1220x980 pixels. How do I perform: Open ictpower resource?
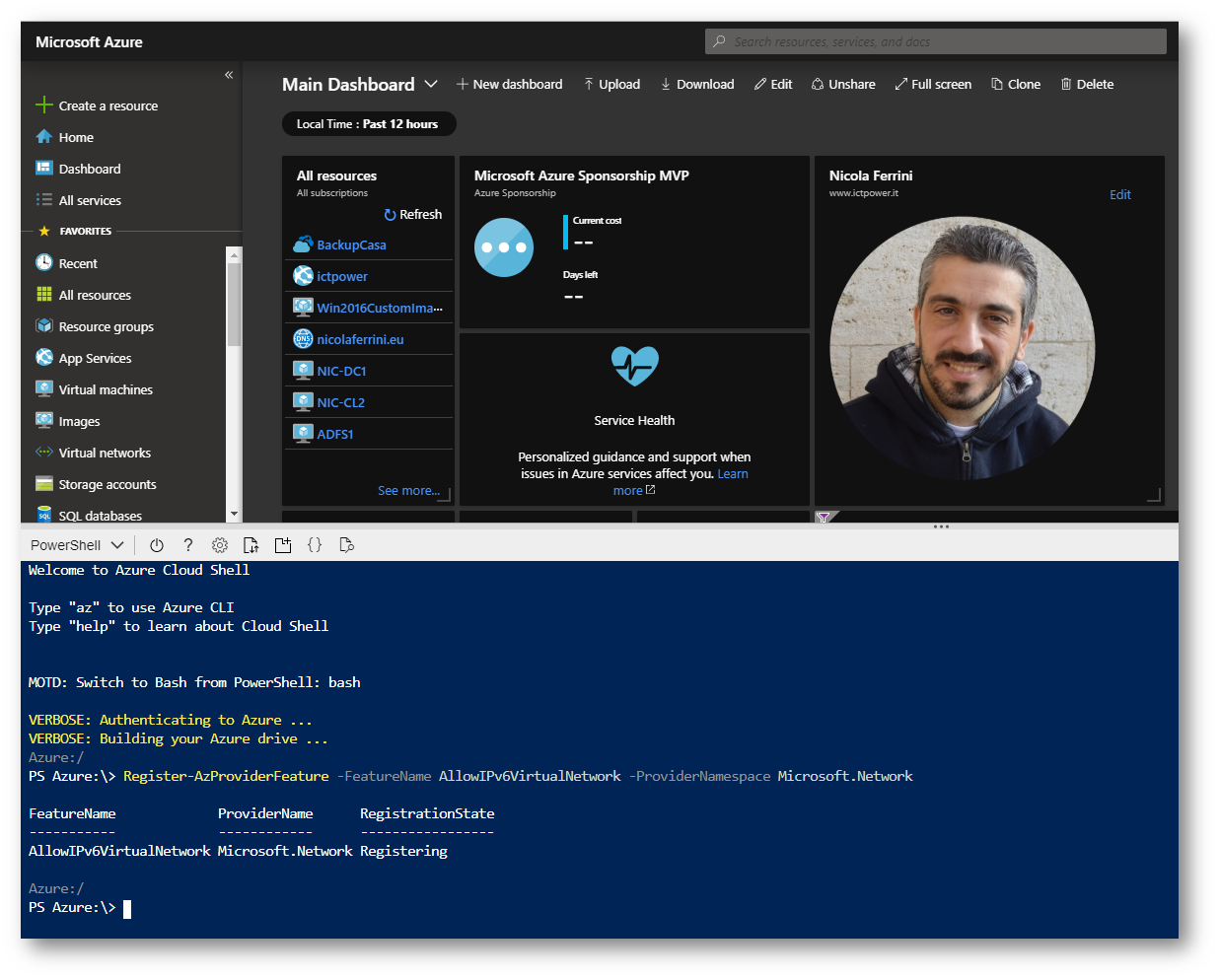[342, 277]
